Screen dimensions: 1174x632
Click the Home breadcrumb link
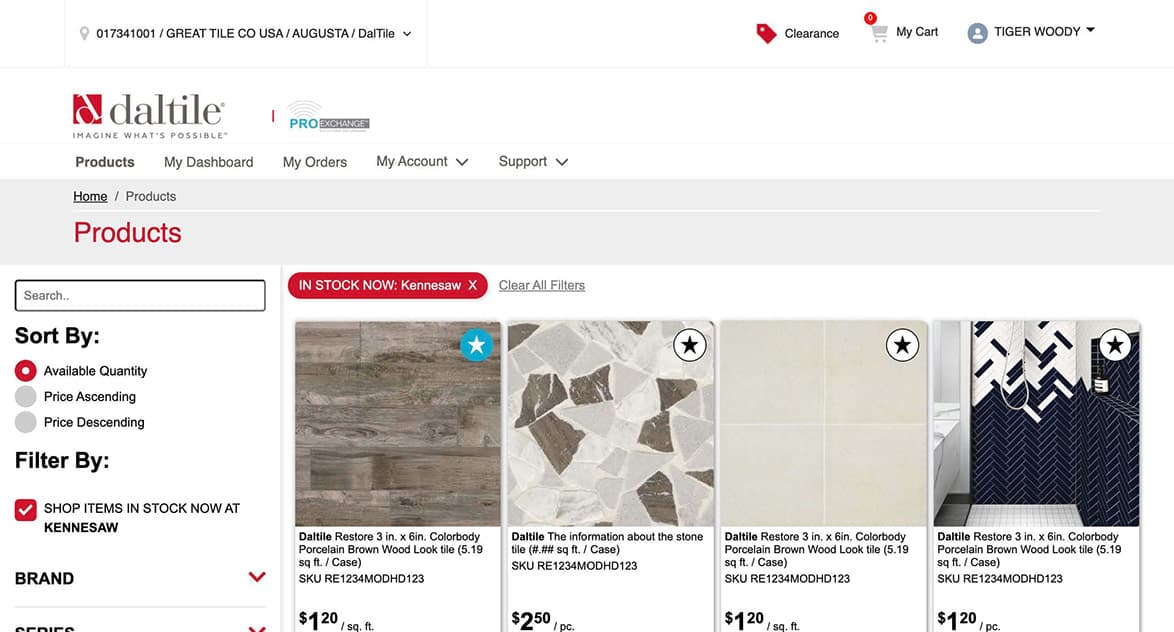click(x=90, y=196)
